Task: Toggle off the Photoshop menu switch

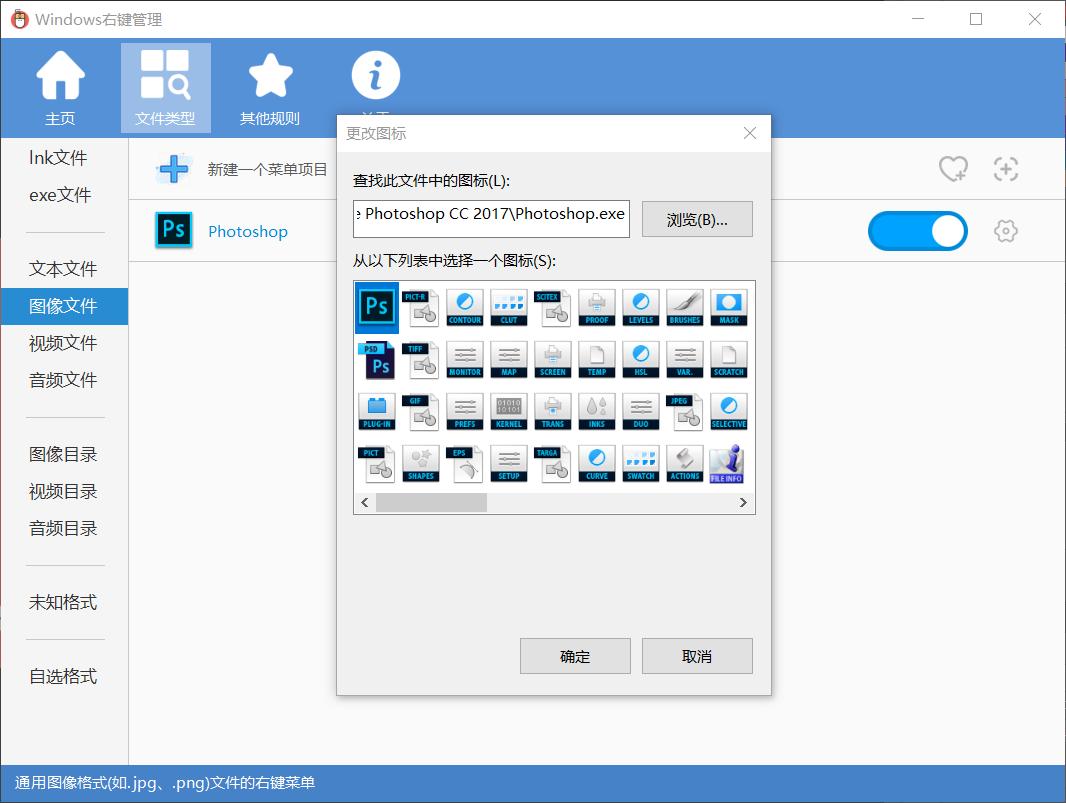Action: pos(917,231)
